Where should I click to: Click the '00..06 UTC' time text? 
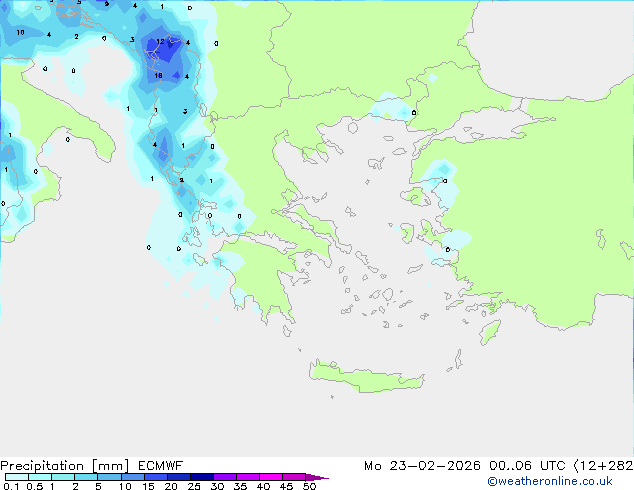click(x=527, y=466)
